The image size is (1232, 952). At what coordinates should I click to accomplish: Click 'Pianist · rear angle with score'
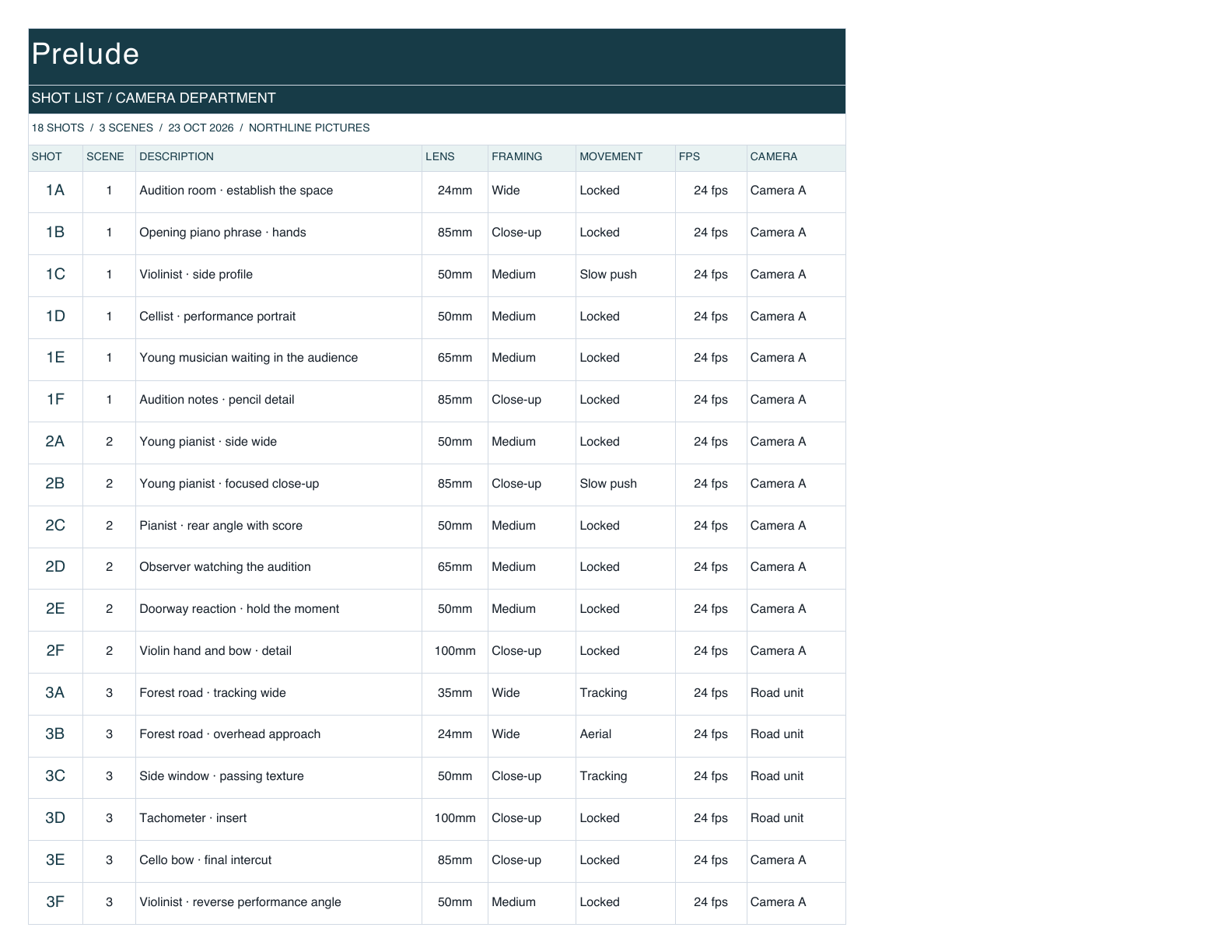click(221, 526)
